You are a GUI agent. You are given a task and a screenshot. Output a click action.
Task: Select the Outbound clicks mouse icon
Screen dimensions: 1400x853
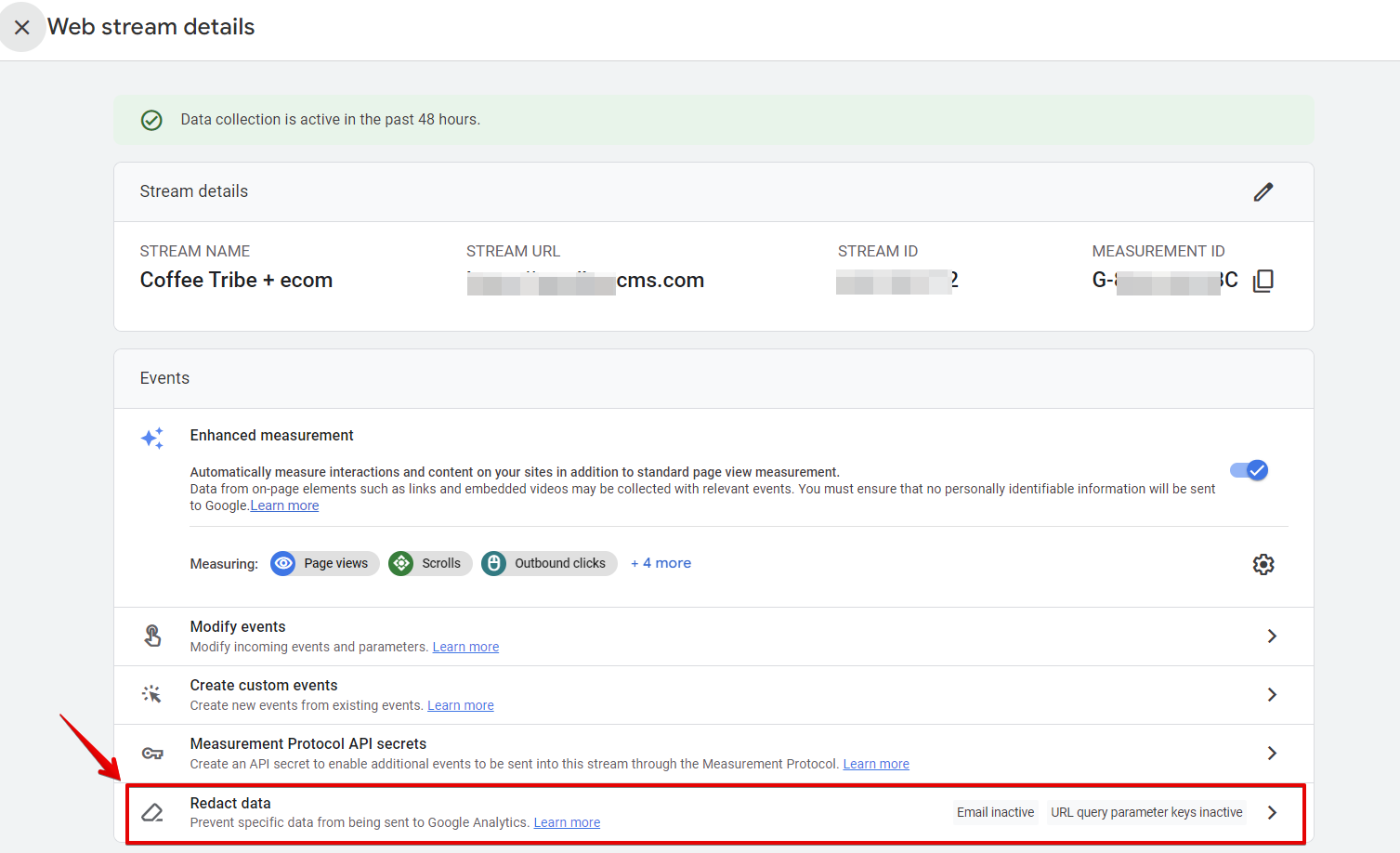tap(493, 563)
